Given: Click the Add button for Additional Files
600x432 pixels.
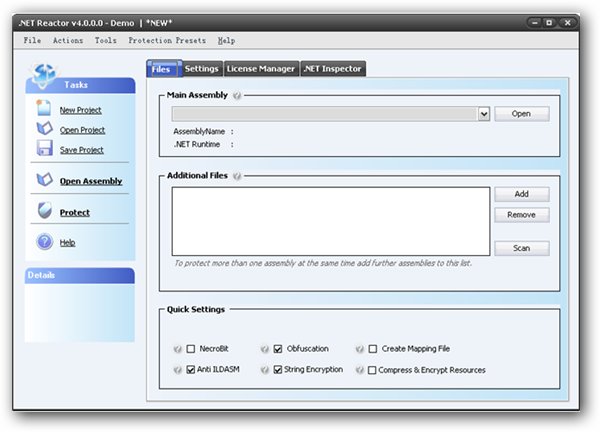Looking at the screenshot, I should click(522, 194).
